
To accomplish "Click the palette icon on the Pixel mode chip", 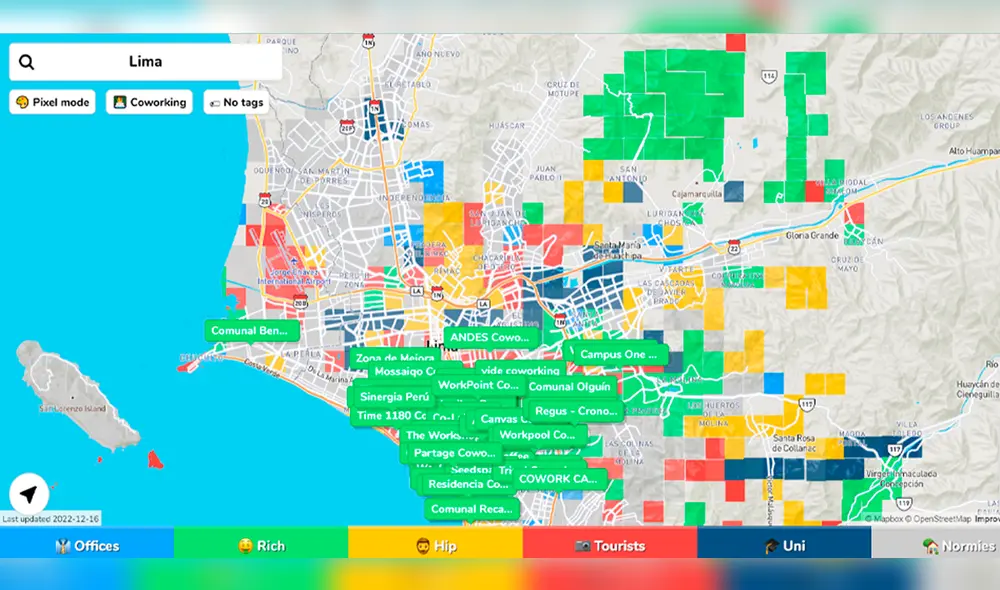I will (22, 101).
